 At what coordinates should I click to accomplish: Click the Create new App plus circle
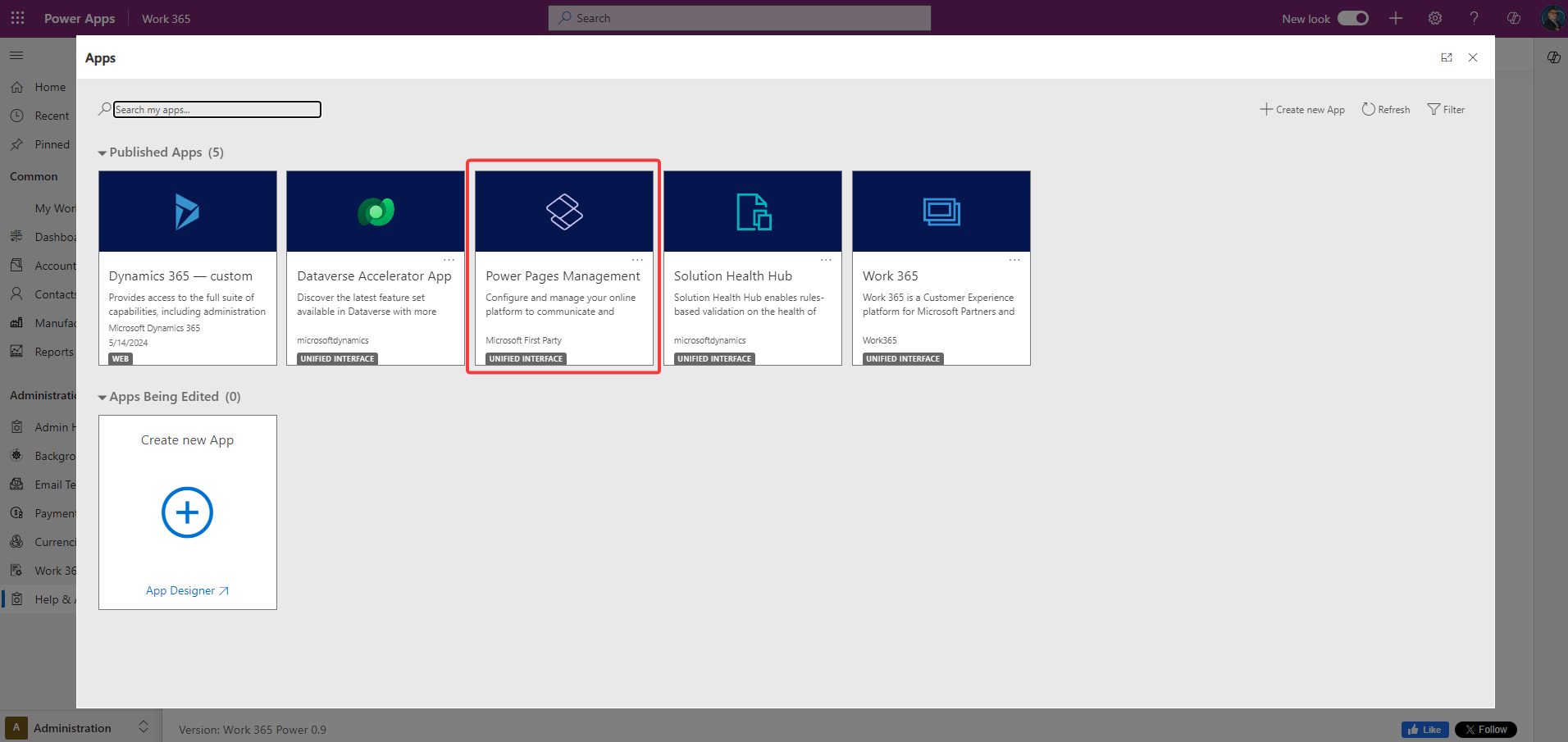(187, 512)
